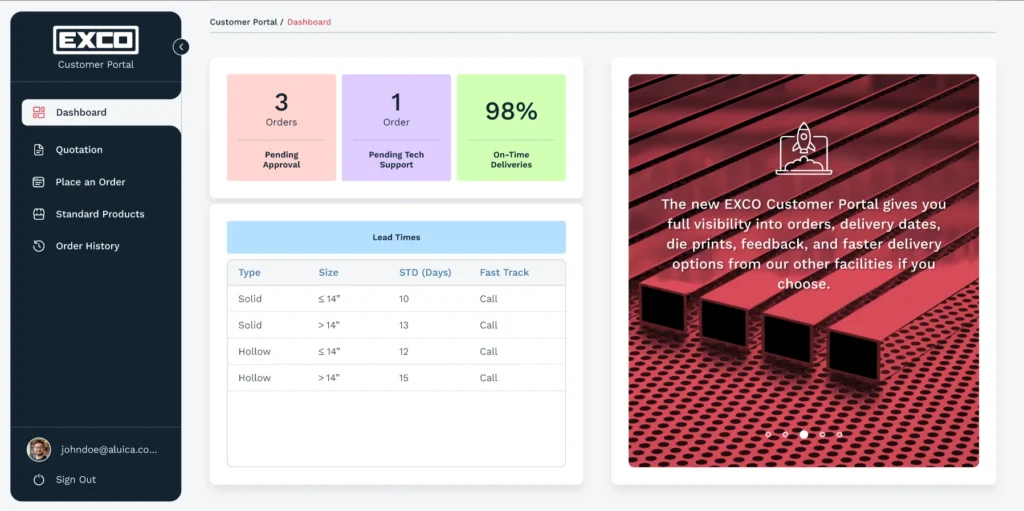Click the Place an Order icon
The image size is (1024, 511).
39,182
